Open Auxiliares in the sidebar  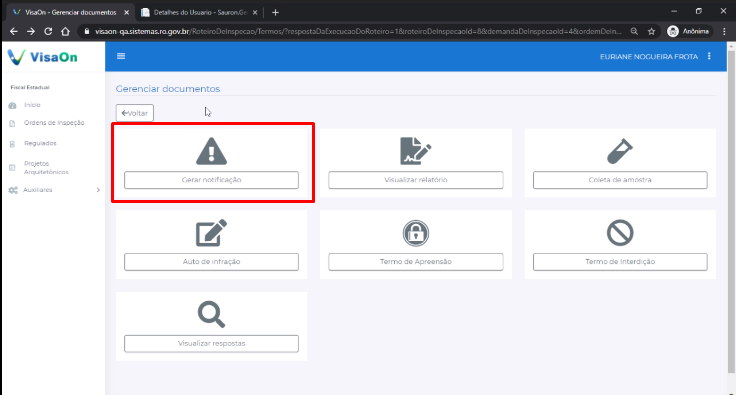[x=38, y=190]
